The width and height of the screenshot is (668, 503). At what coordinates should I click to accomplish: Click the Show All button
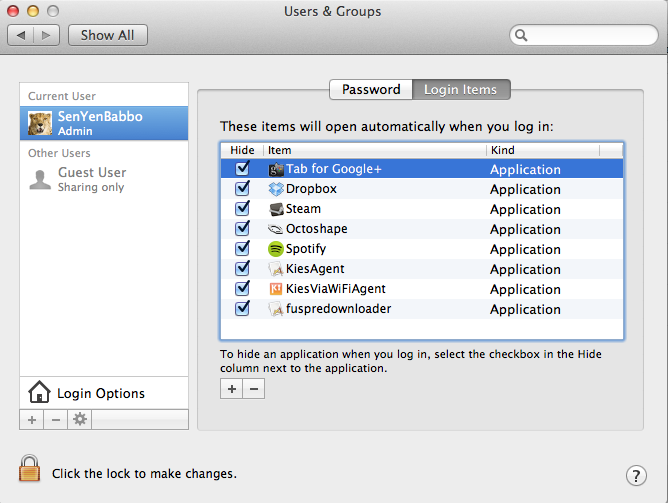[108, 35]
